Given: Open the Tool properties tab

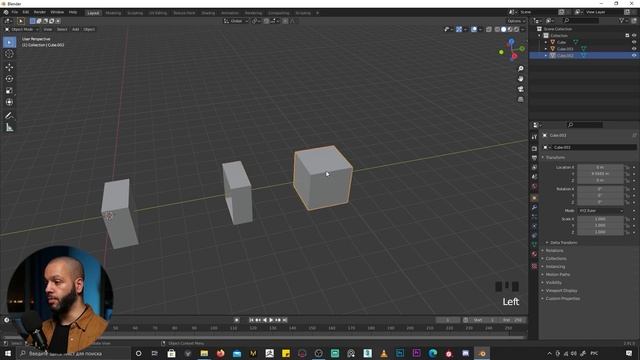Looking at the screenshot, I should tap(534, 137).
